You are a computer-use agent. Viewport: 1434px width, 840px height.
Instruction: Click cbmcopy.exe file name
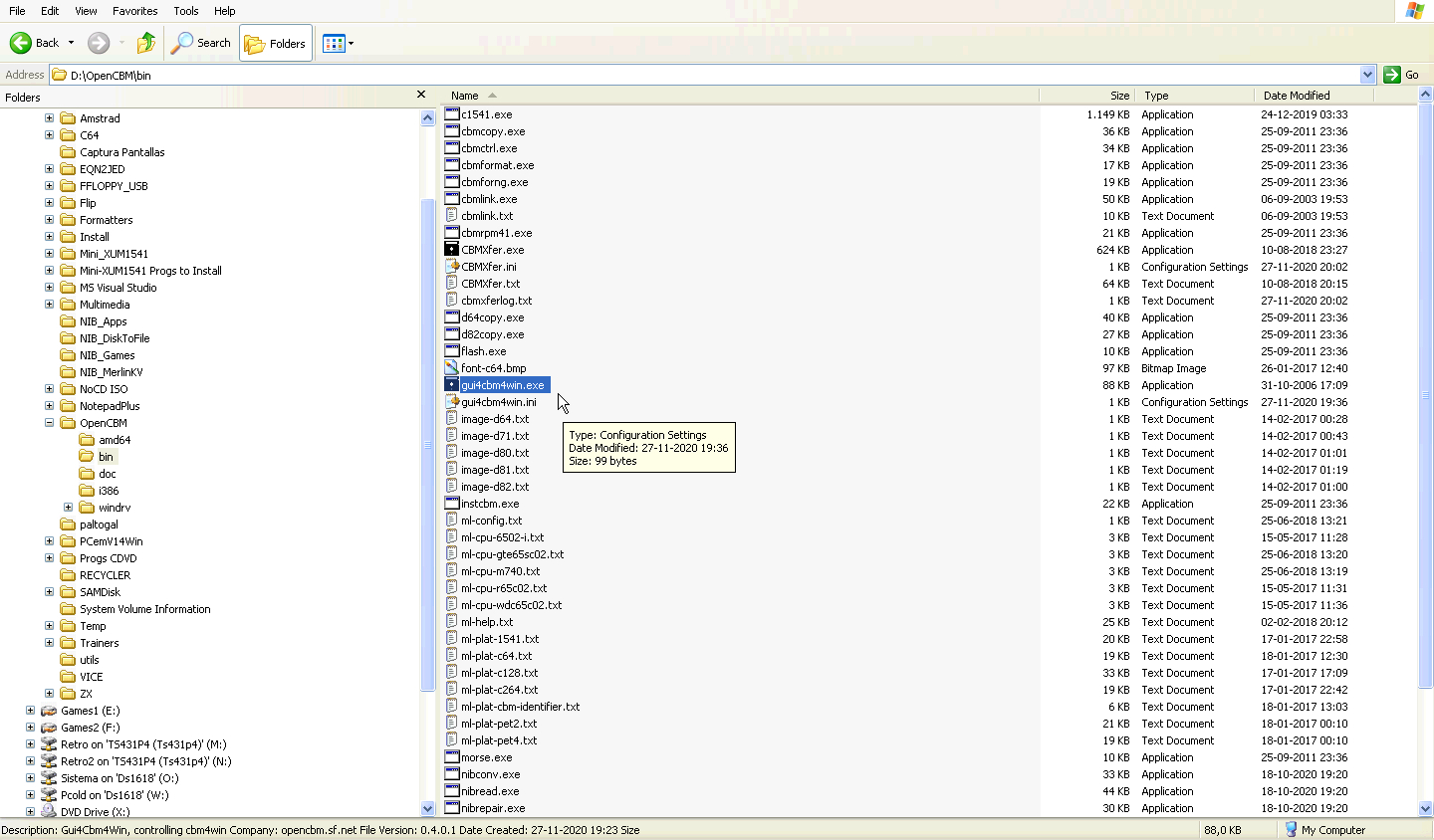pos(493,131)
